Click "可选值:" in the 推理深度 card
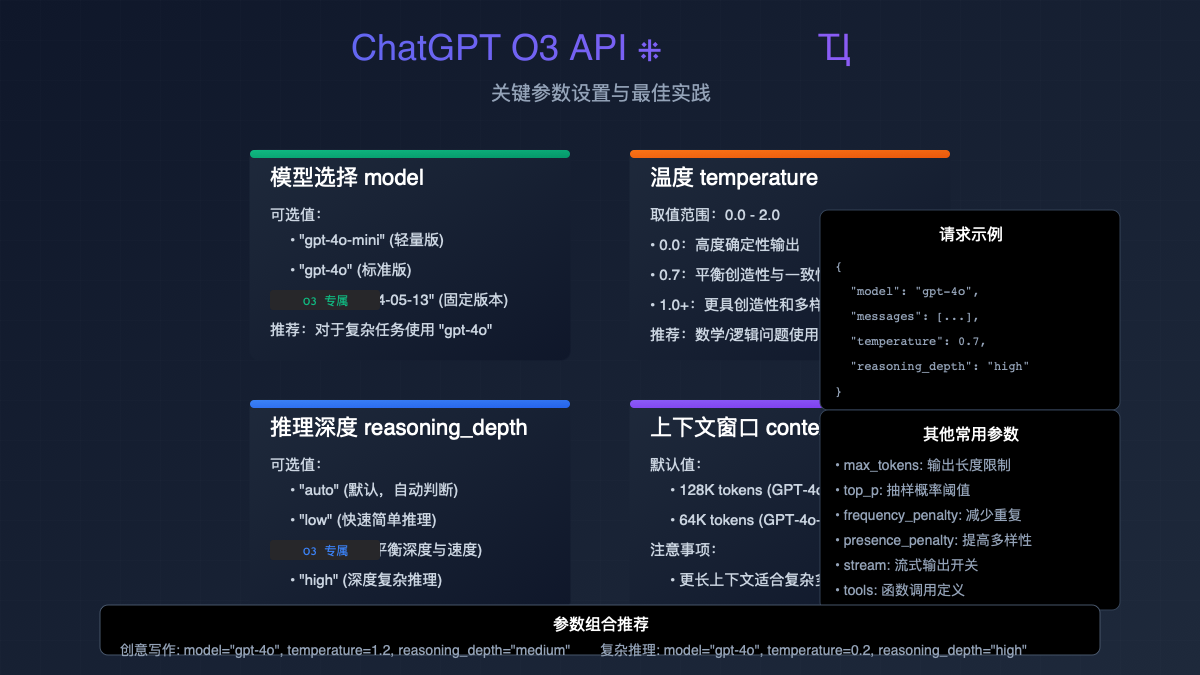 [x=296, y=464]
